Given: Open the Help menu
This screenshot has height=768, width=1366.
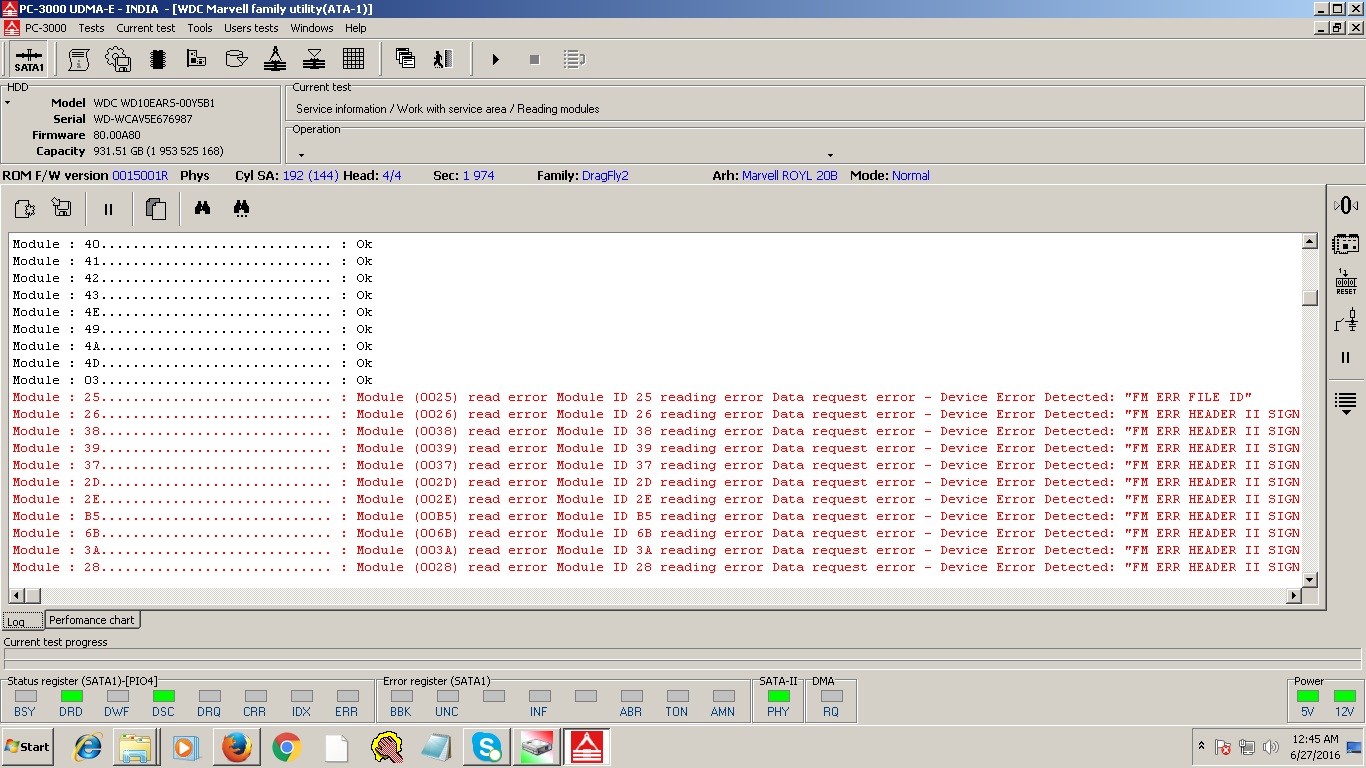Looking at the screenshot, I should 356,28.
